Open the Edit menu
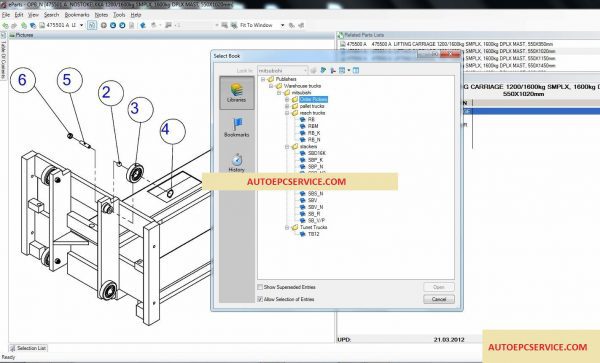 (x=19, y=15)
